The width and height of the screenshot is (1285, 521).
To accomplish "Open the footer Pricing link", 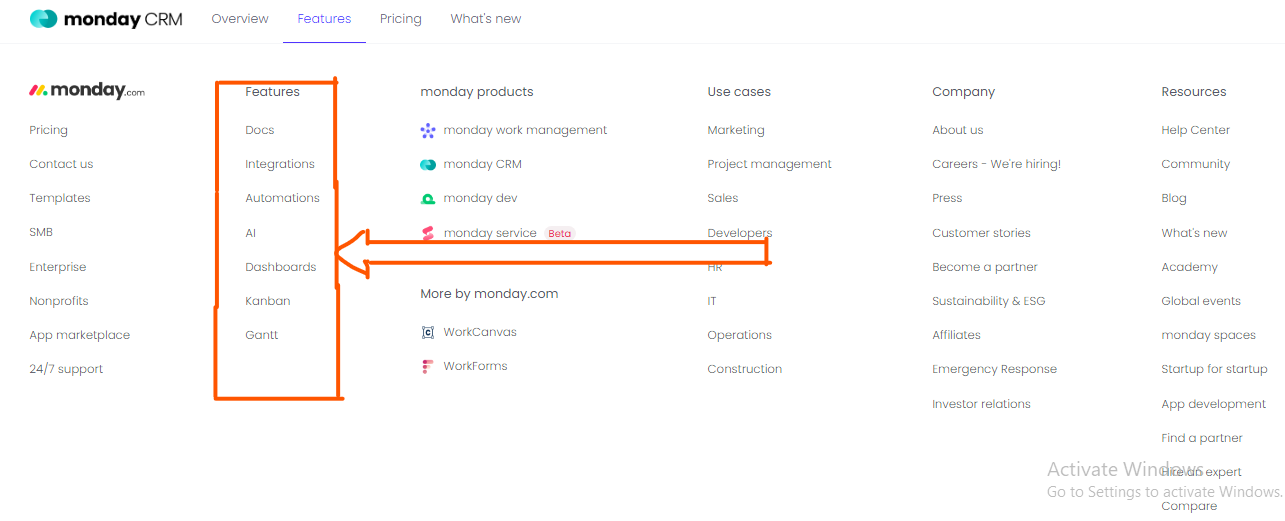I will coord(48,130).
